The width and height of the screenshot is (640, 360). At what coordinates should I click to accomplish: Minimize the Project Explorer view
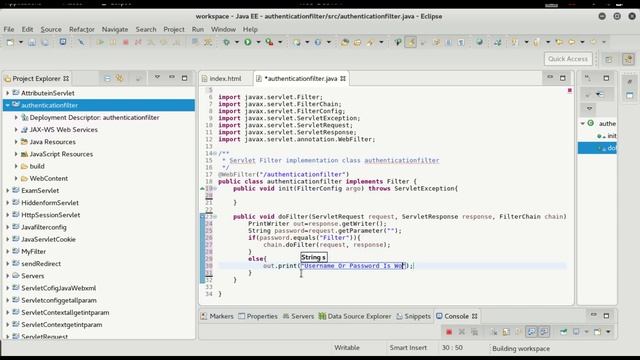172,78
